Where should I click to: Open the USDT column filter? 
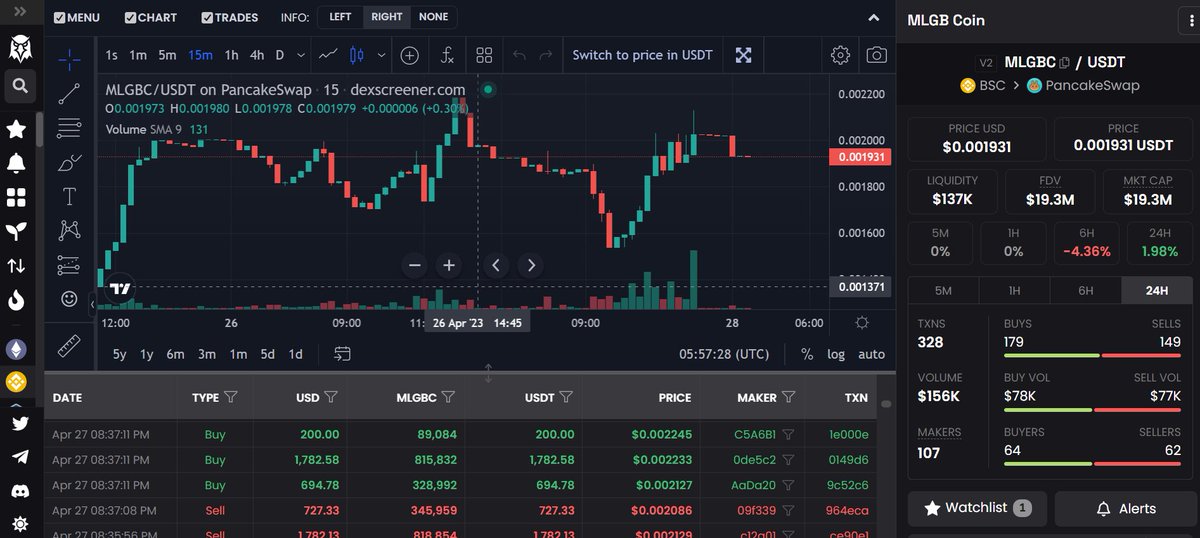566,397
